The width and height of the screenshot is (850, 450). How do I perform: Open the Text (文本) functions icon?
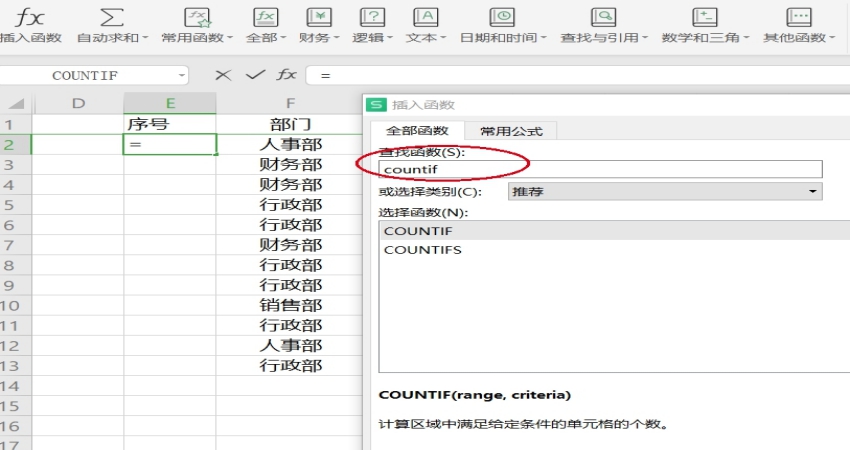coord(425,17)
